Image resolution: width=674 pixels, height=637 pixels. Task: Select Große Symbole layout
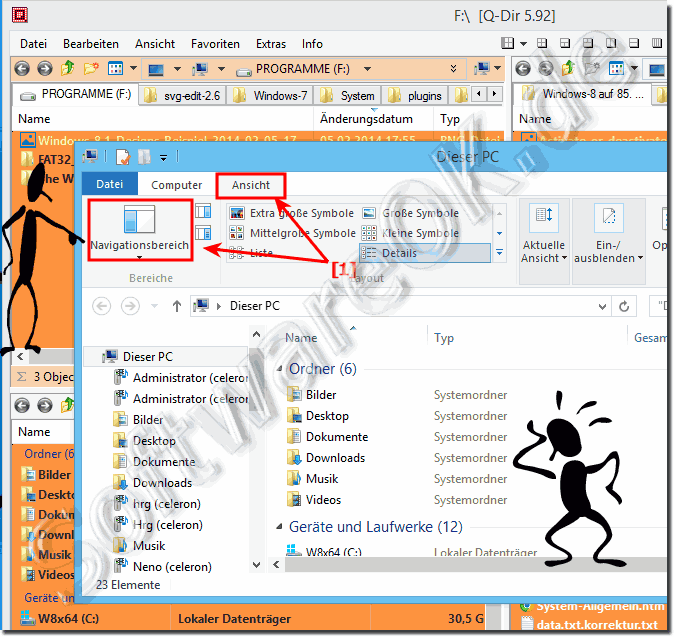[411, 213]
